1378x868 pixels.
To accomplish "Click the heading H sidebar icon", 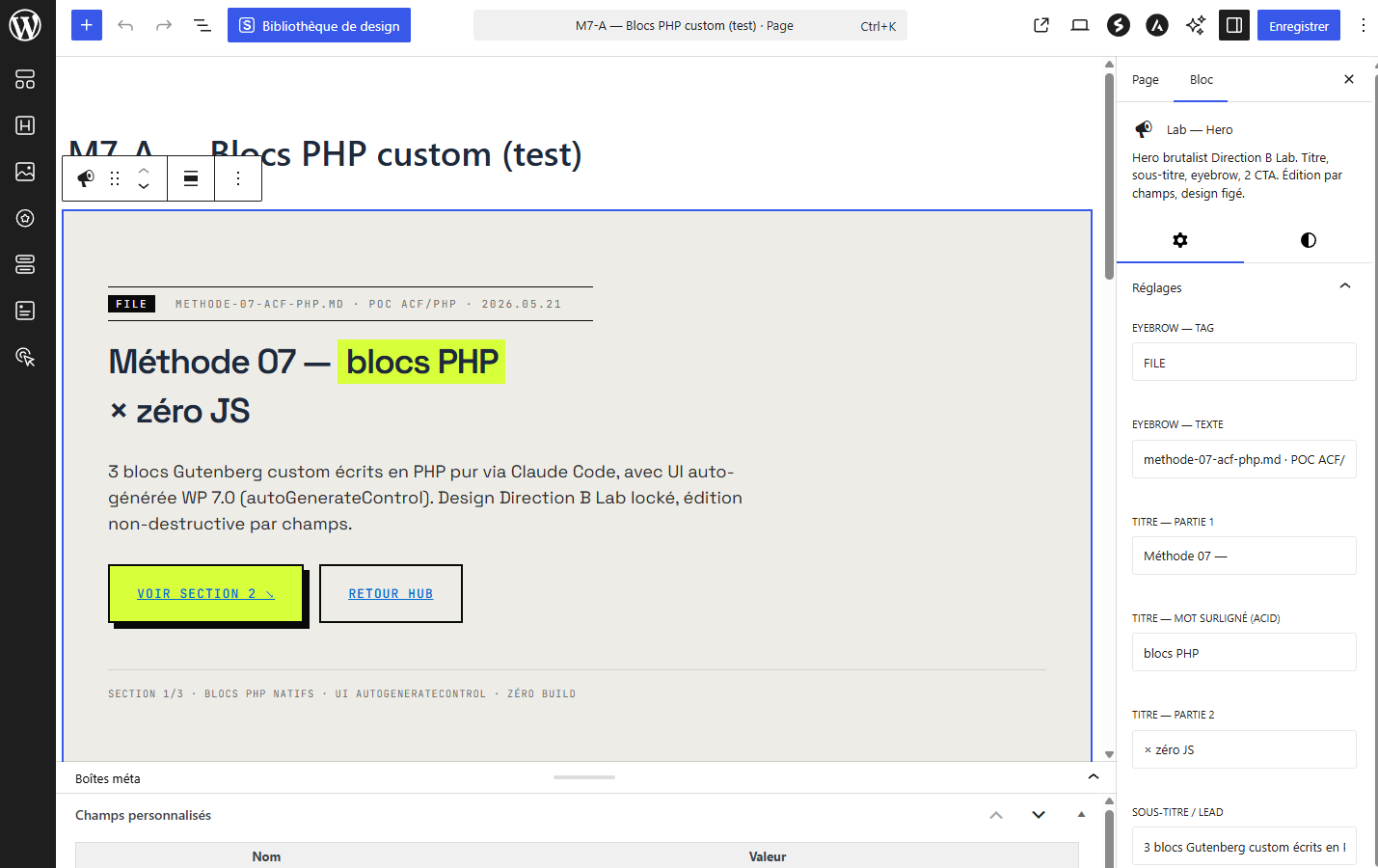I will point(25,125).
